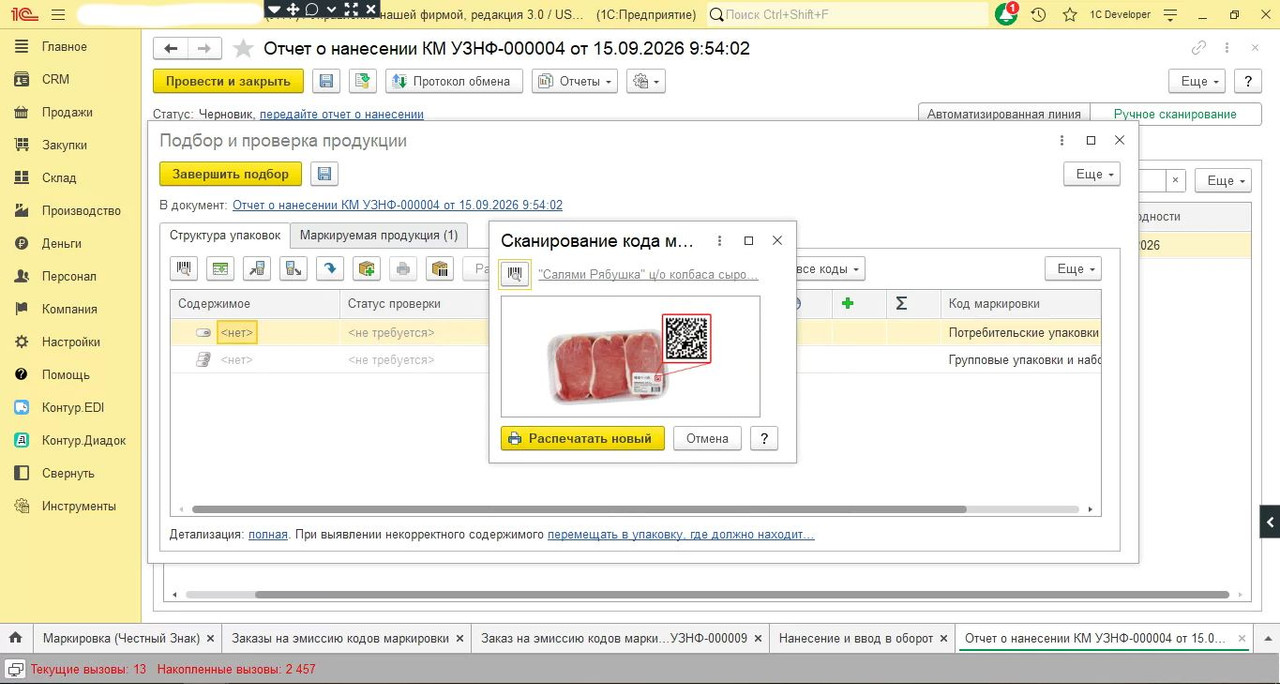The width and height of the screenshot is (1280, 684).
Task: Follow 'передайте отчет о нанесении' link
Action: pos(342,114)
